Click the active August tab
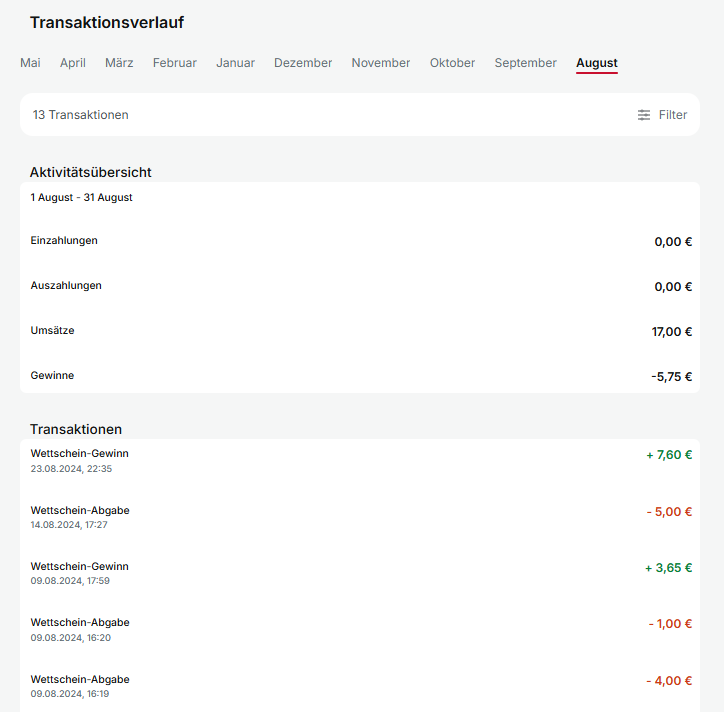The height and width of the screenshot is (712, 724). tap(597, 63)
